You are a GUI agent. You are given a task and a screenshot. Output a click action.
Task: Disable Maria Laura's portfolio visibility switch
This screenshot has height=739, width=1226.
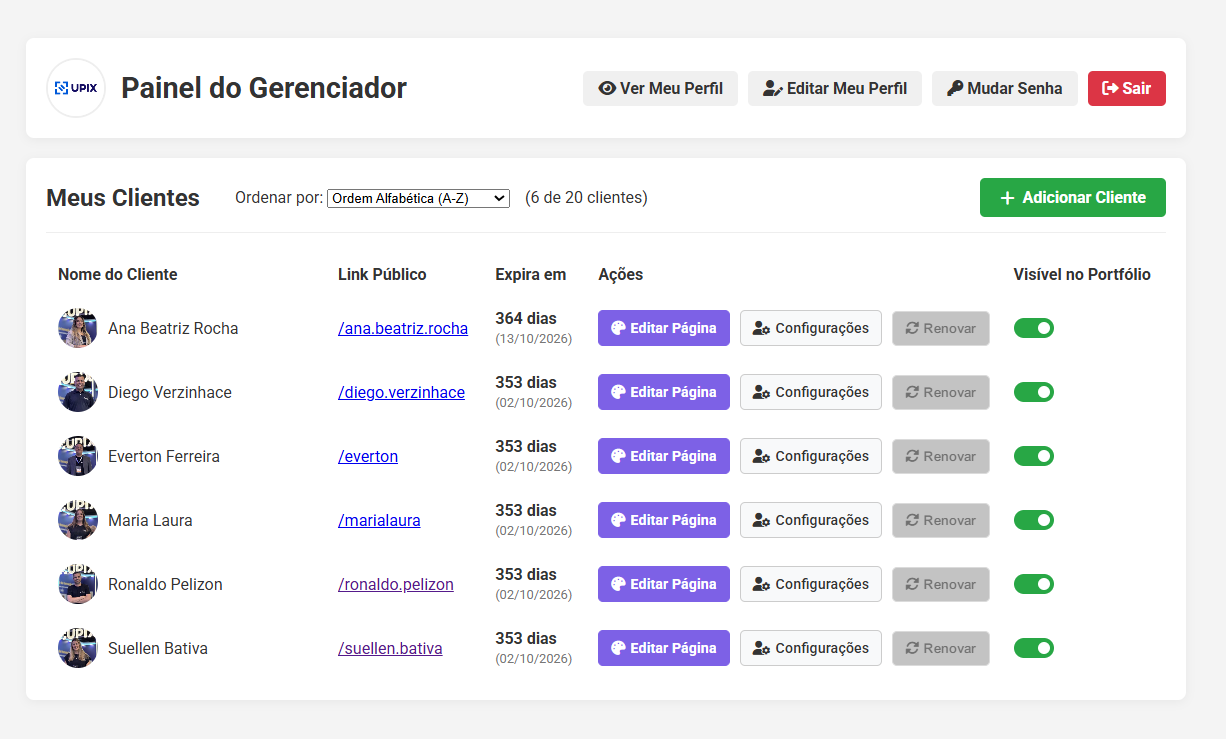coord(1033,520)
